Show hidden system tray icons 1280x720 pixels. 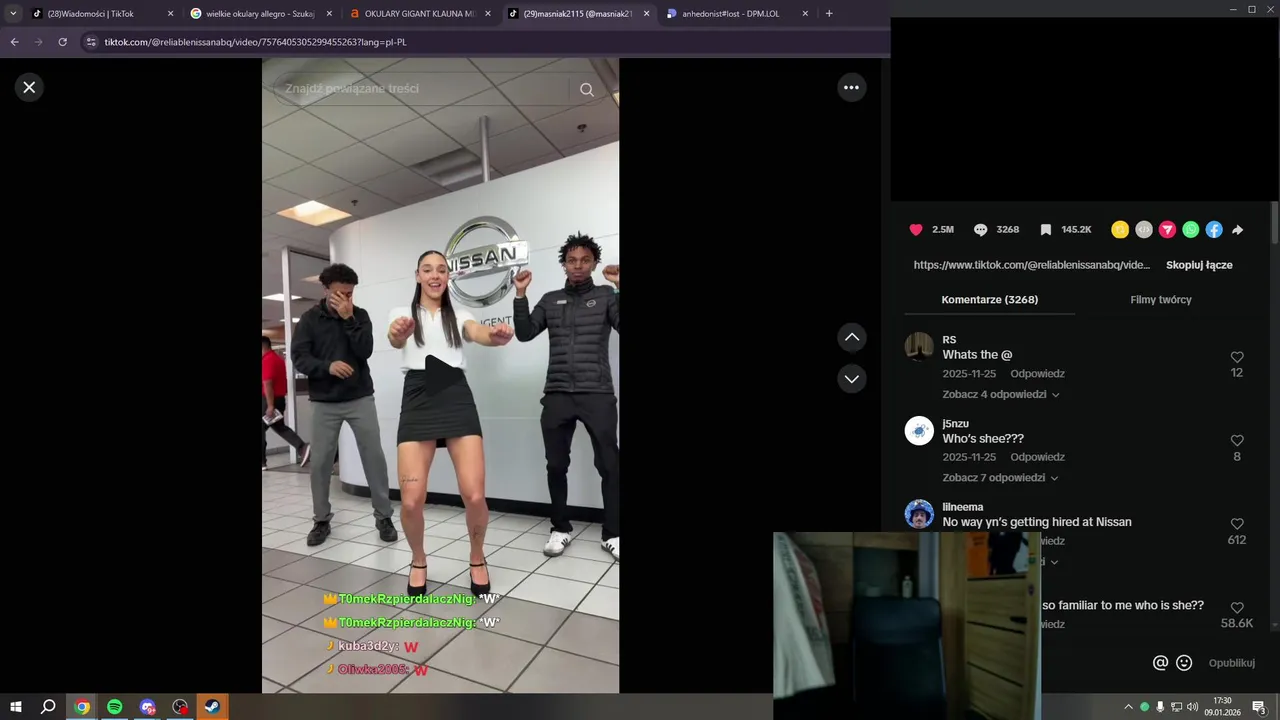coord(1128,707)
